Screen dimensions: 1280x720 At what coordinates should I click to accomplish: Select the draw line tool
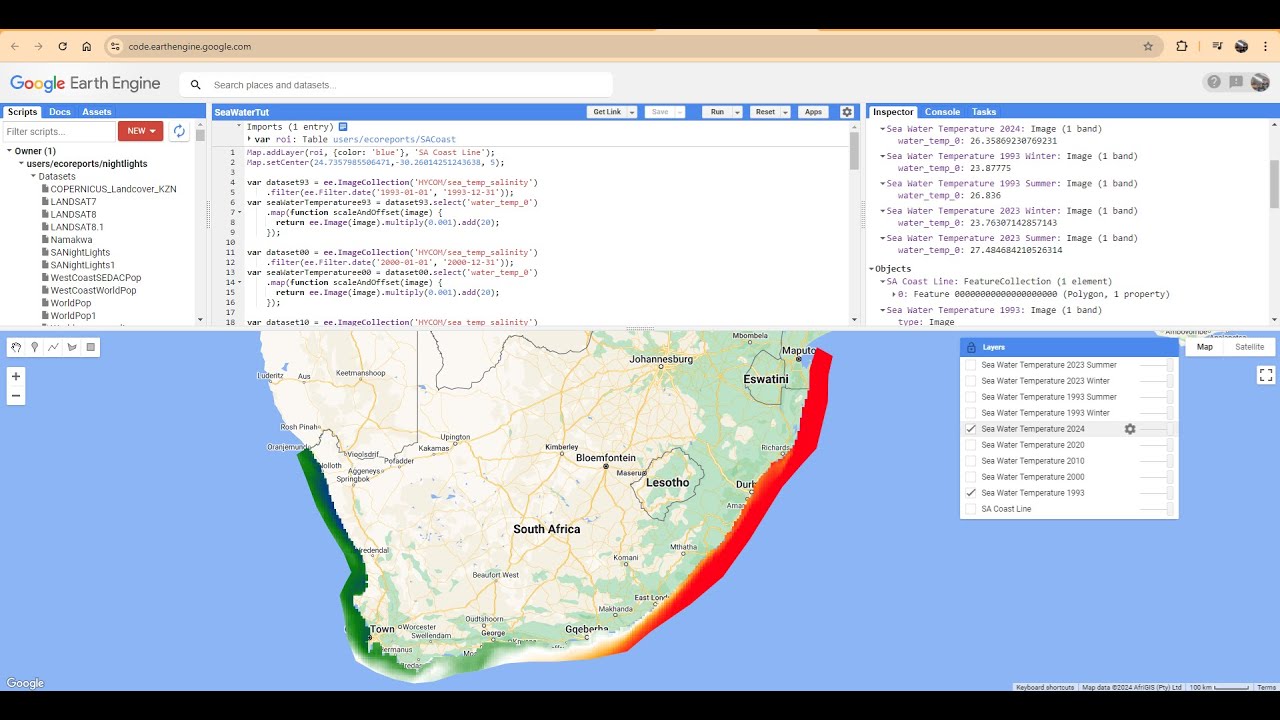pos(53,348)
